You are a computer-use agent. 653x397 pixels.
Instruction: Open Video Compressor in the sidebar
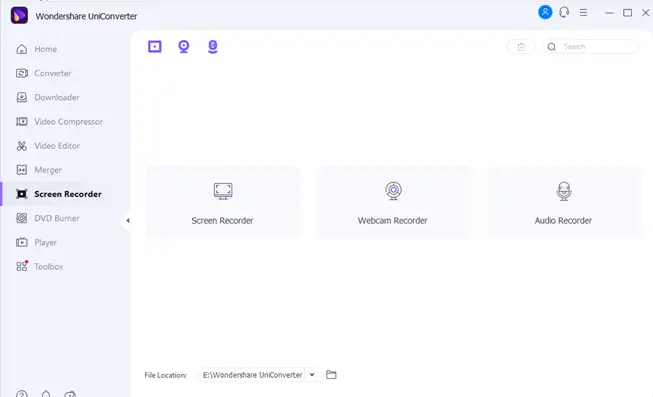(65, 122)
